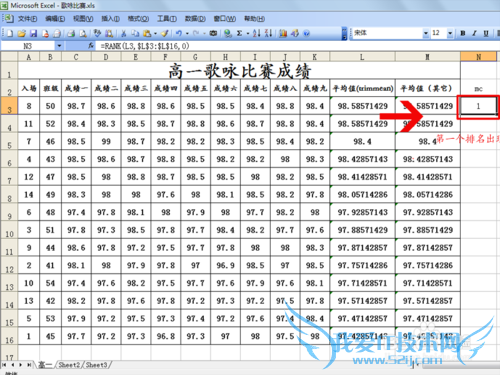The image size is (500, 375).
Task: Click the E-mail icon beside Permission
Action: [57, 33]
